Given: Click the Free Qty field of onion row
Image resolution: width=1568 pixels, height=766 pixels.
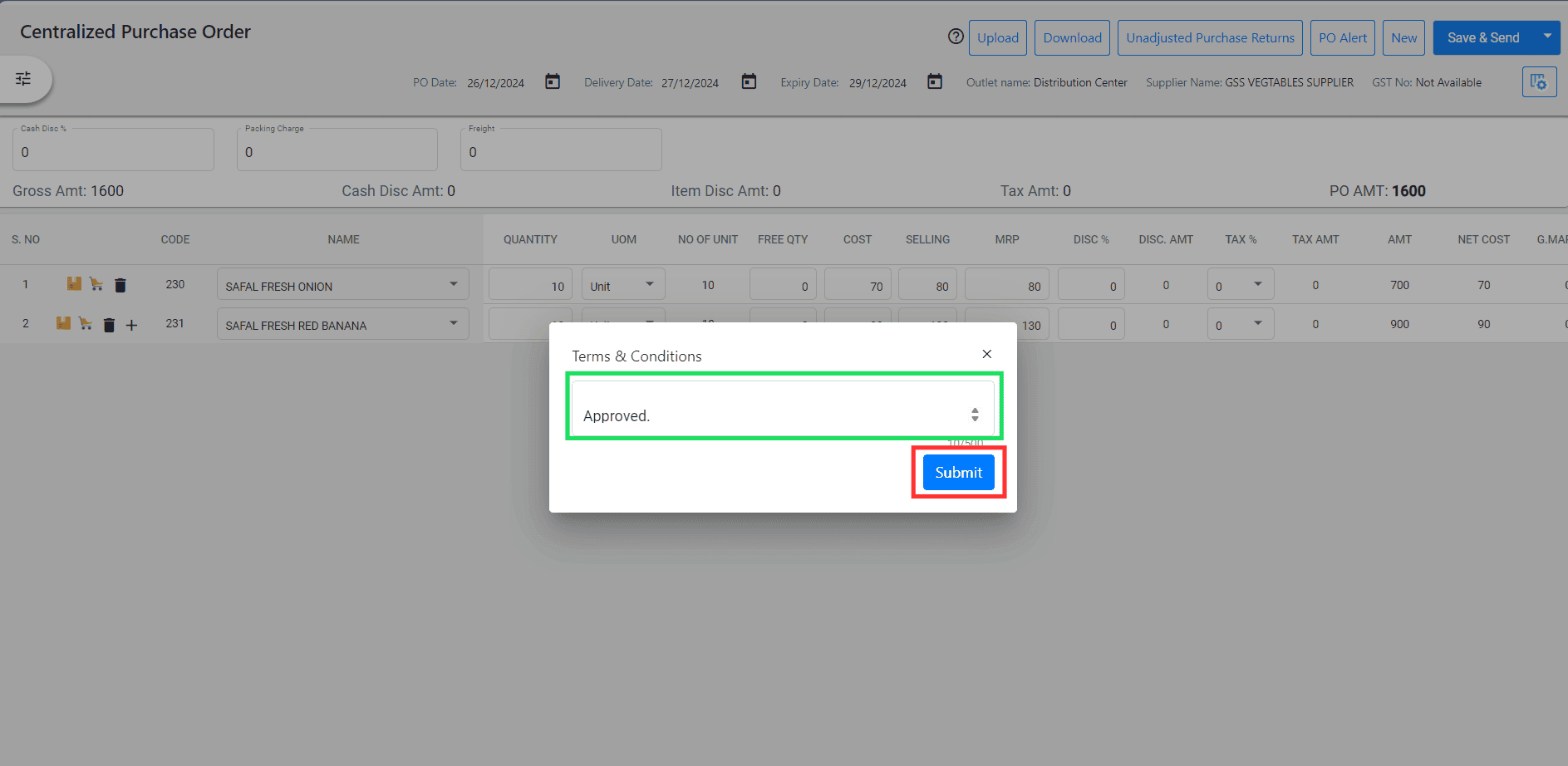Looking at the screenshot, I should pos(783,284).
